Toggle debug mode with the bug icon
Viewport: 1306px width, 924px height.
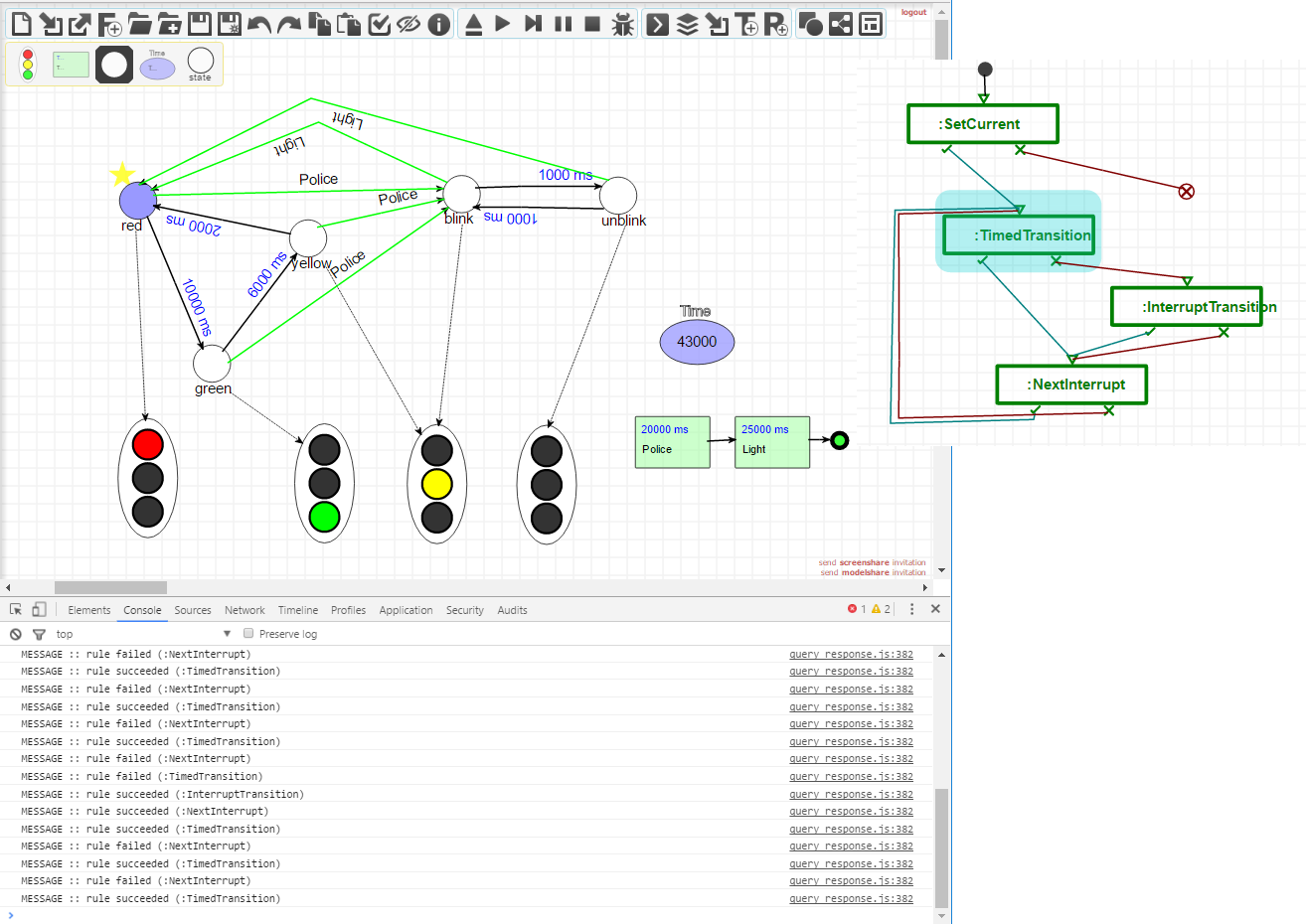coord(623,24)
